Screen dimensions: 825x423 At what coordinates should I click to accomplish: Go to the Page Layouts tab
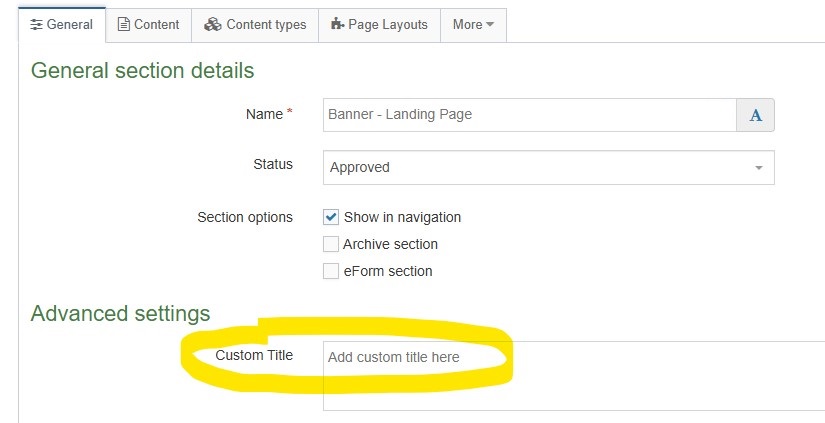(379, 25)
